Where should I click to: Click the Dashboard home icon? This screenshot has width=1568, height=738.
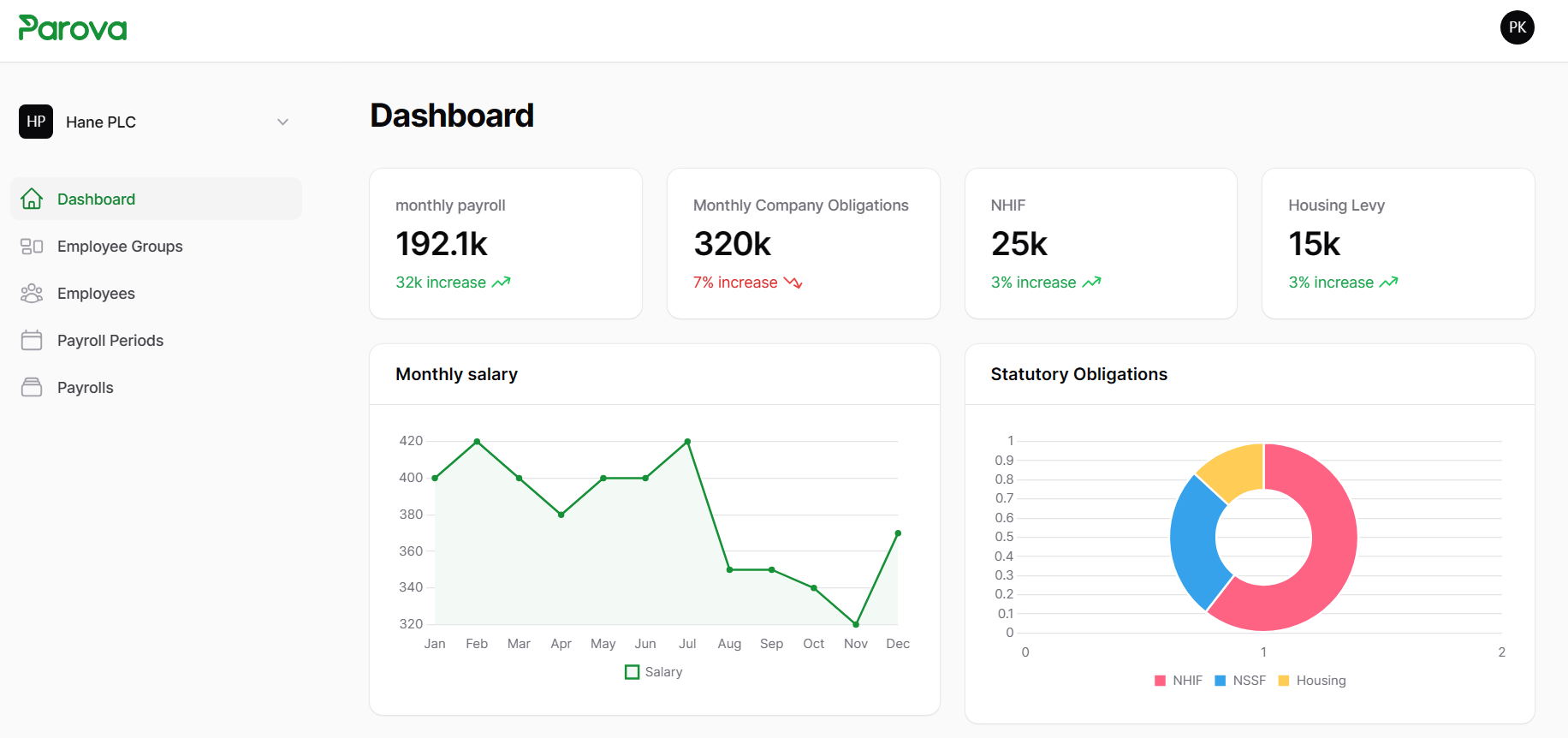[32, 199]
